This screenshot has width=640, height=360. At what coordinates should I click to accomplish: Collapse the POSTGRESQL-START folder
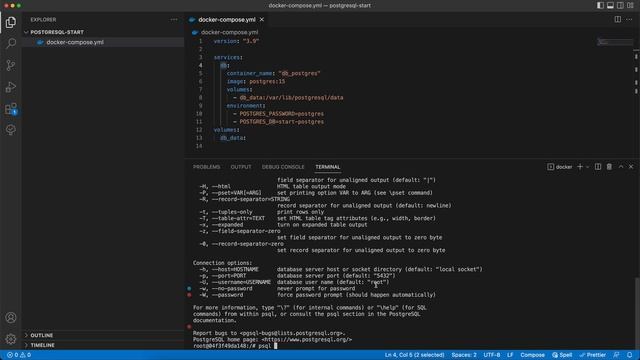click(x=57, y=32)
